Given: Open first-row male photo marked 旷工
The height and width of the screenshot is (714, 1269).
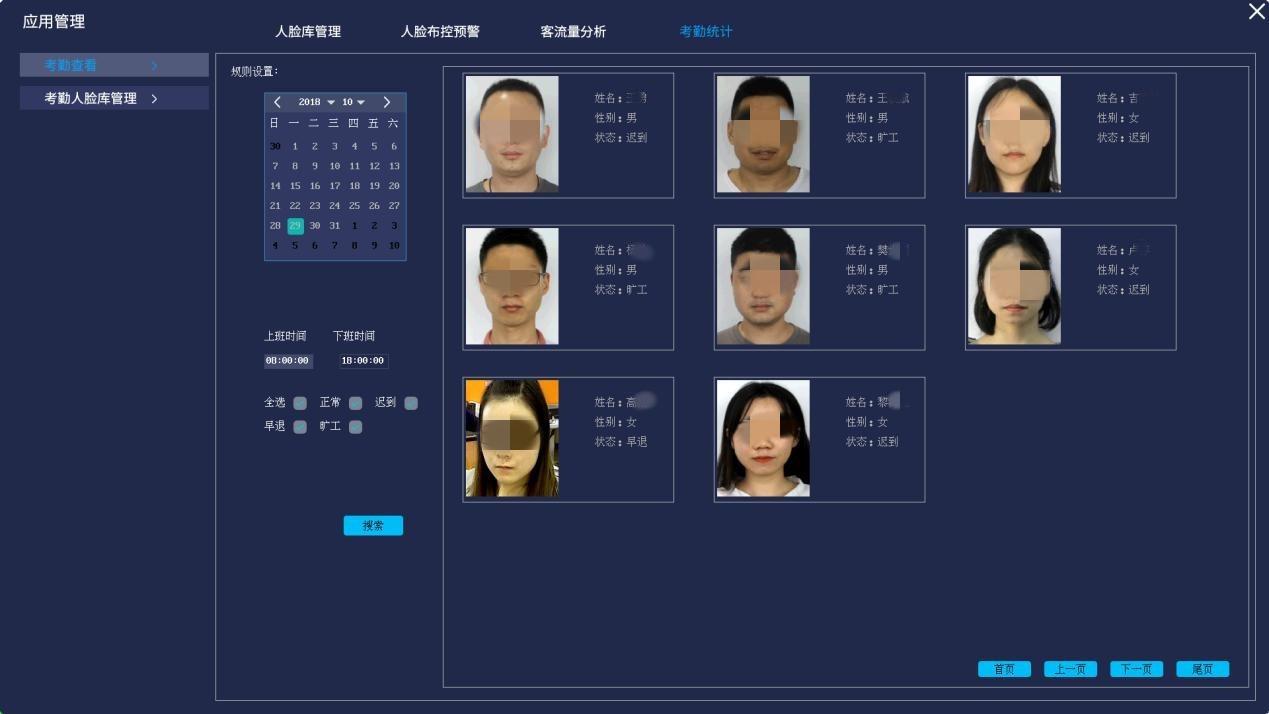Looking at the screenshot, I should pyautogui.click(x=763, y=134).
